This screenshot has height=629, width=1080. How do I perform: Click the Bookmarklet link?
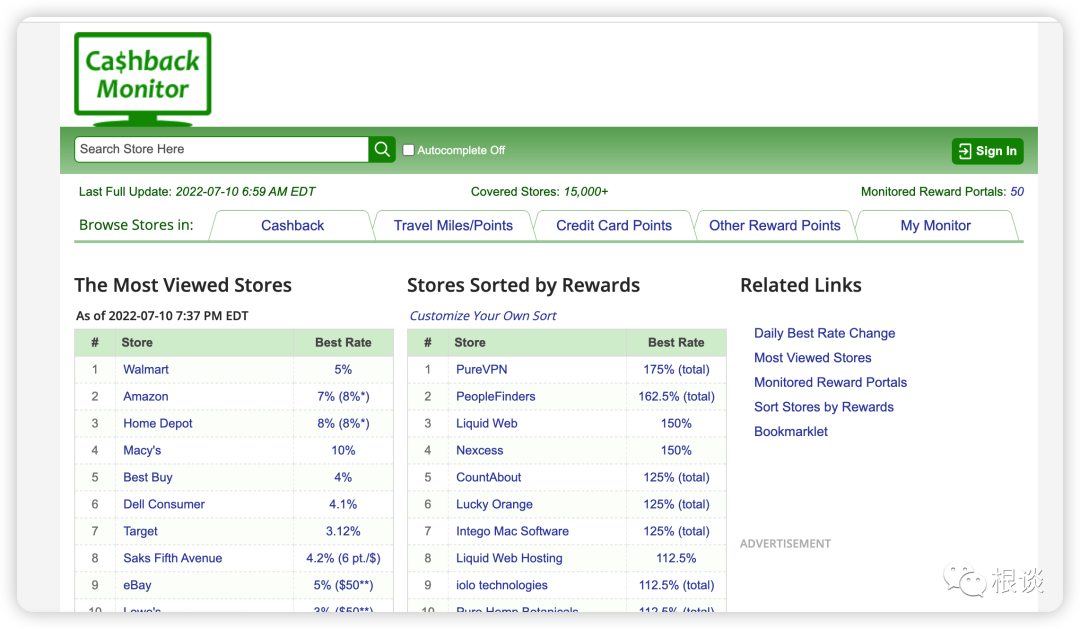click(x=791, y=432)
